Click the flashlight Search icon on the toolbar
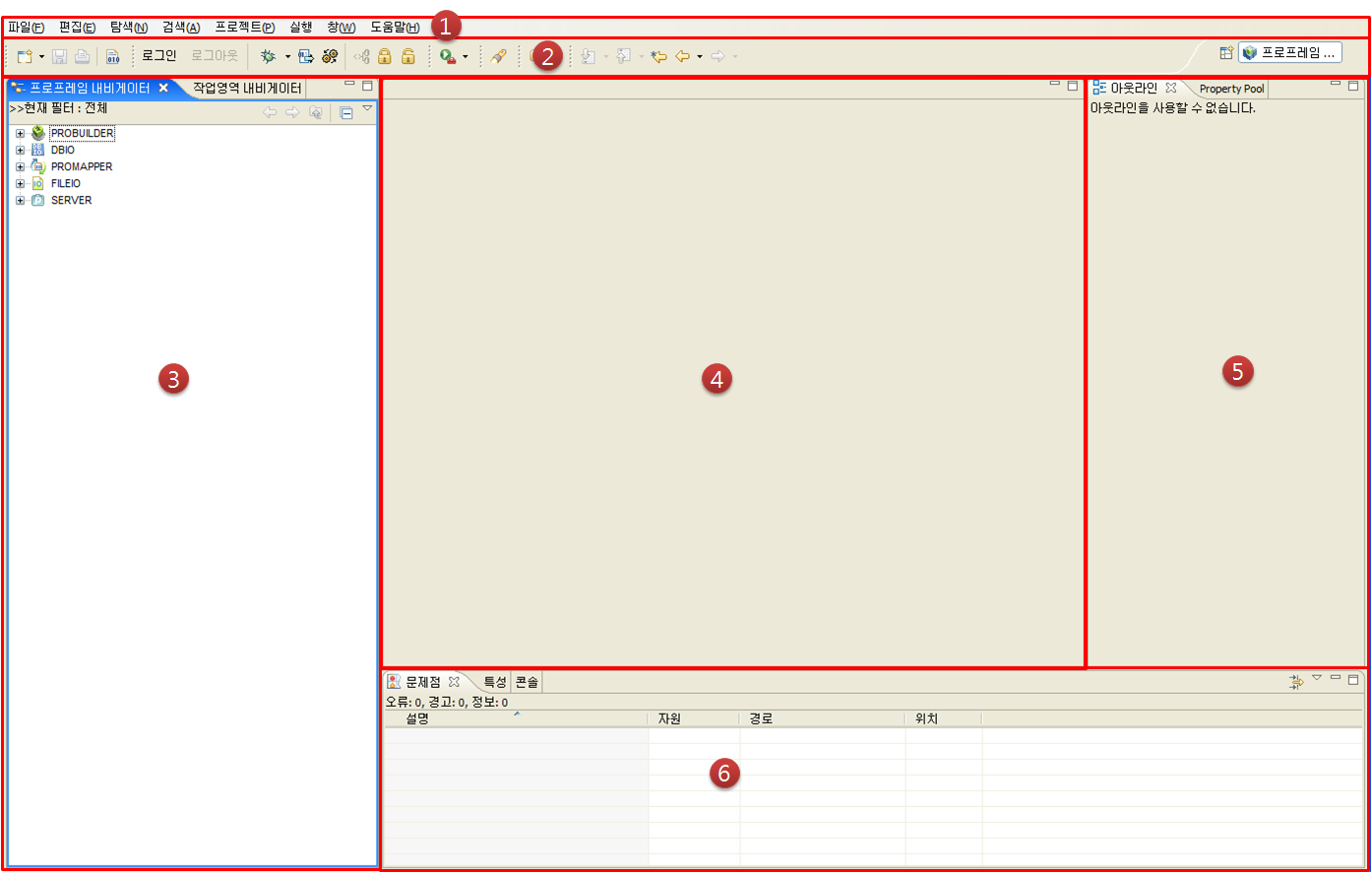The width and height of the screenshot is (1372, 873). point(497,56)
